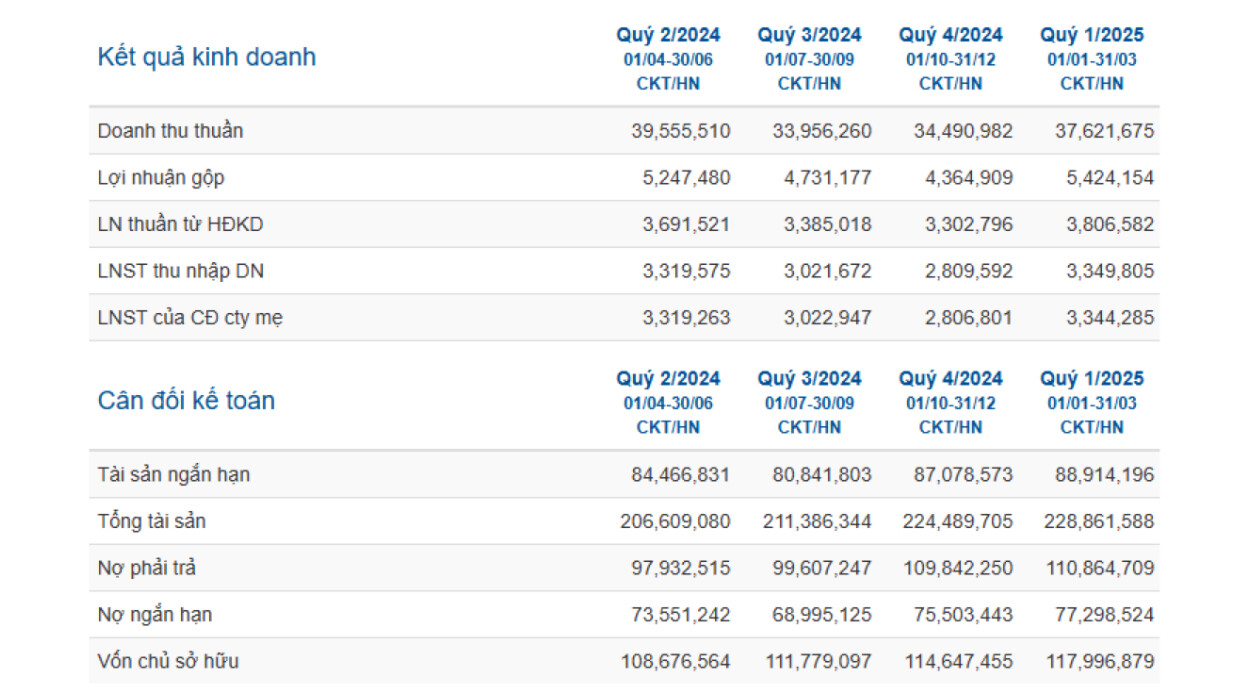Click the Kết quả kinh doanh section heading

(x=206, y=57)
